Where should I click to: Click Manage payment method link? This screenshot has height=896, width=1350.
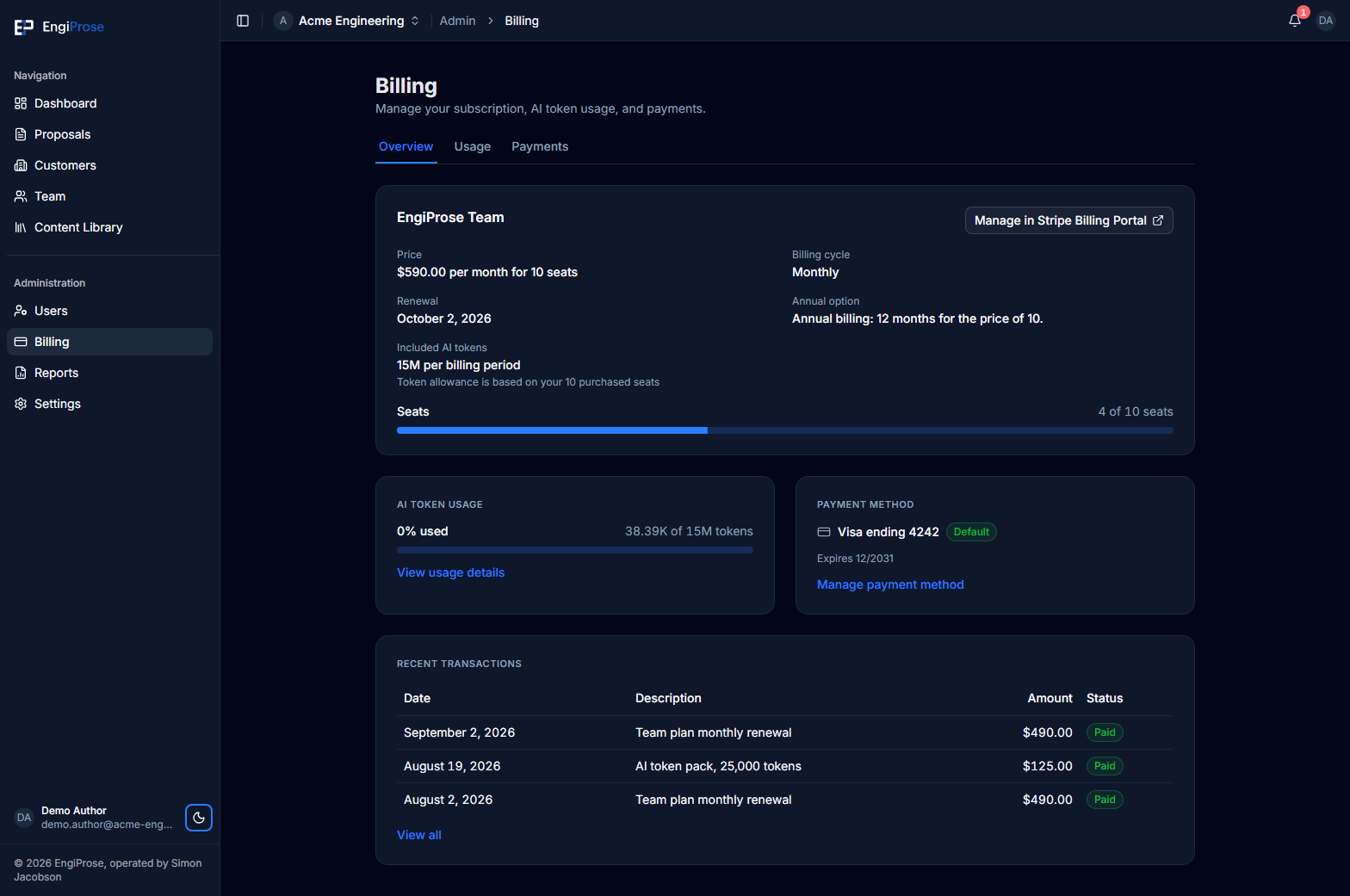[890, 584]
